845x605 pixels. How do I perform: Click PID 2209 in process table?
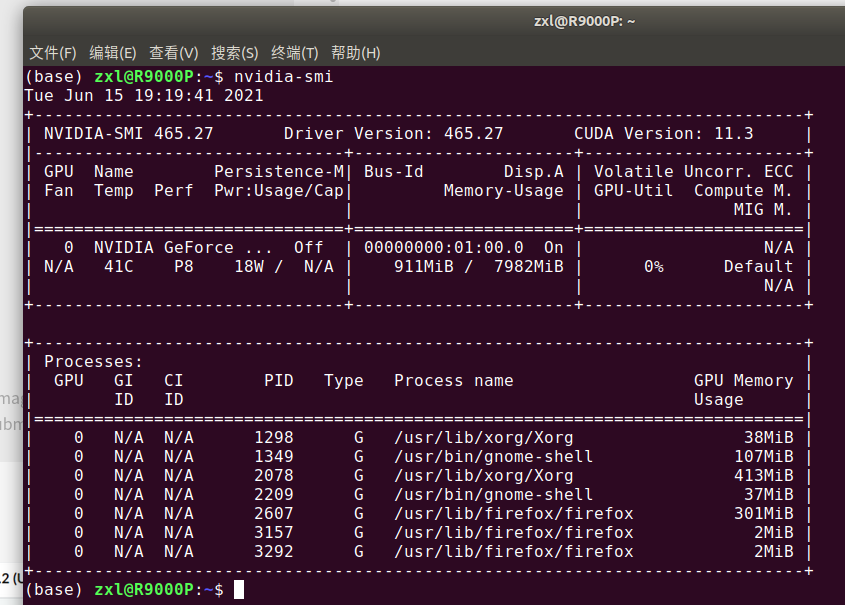click(274, 494)
